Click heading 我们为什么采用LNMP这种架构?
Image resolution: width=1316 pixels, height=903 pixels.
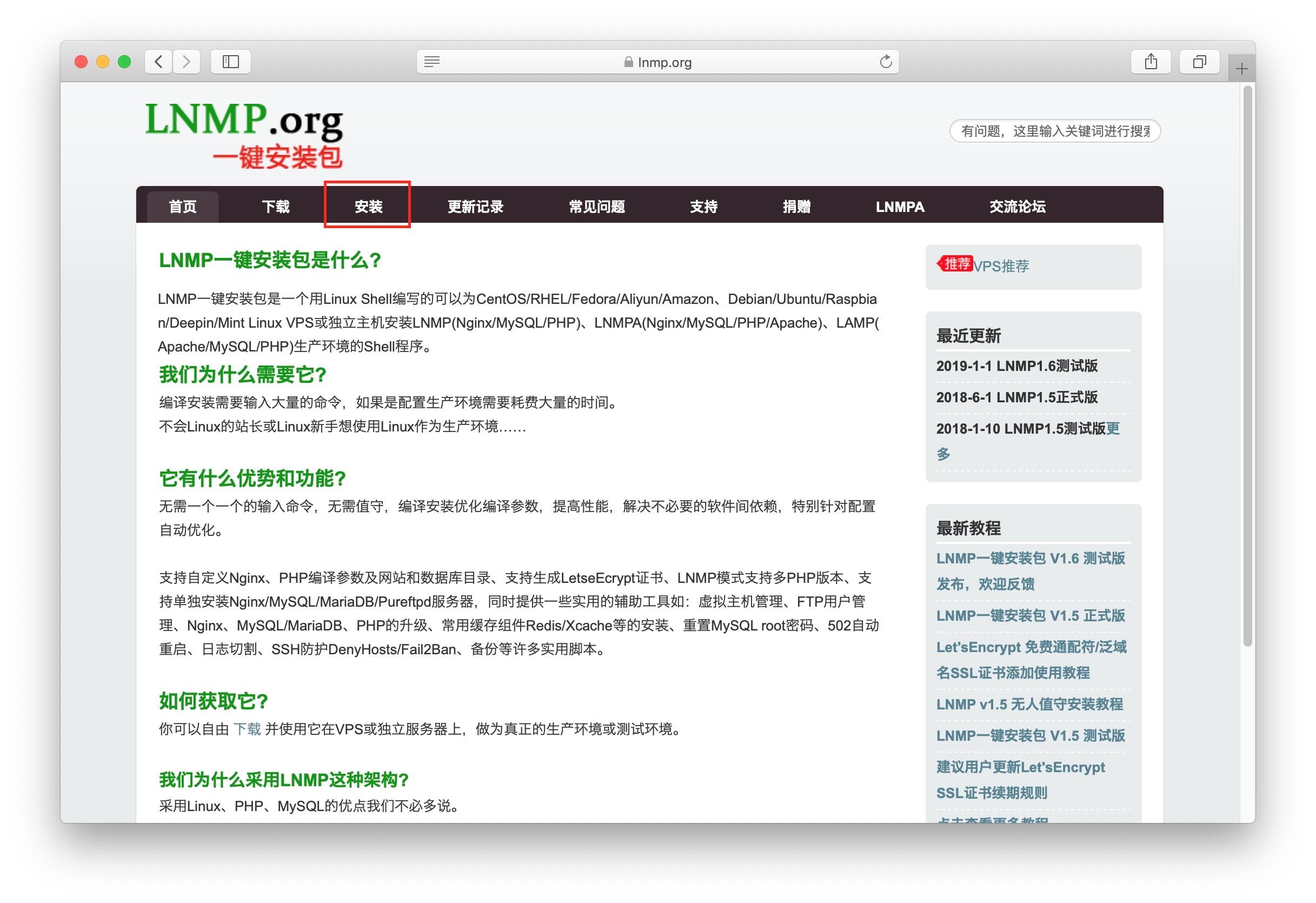284,780
